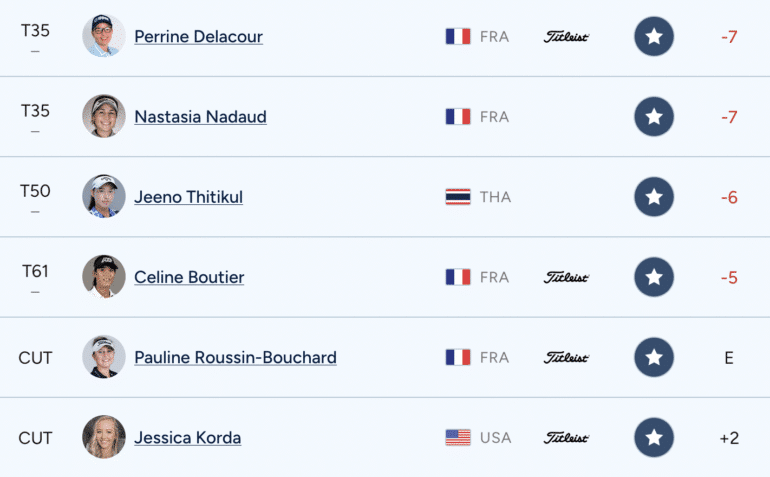
Task: Open Pauline Roussin-Bouchard name link
Action: click(x=235, y=357)
